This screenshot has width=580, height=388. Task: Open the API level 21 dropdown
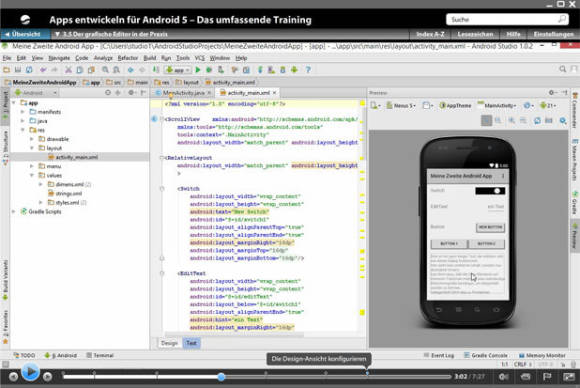click(548, 106)
